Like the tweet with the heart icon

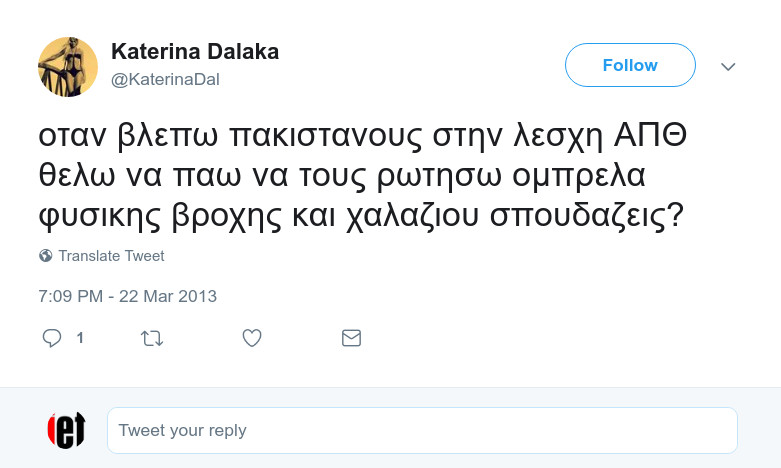point(252,338)
